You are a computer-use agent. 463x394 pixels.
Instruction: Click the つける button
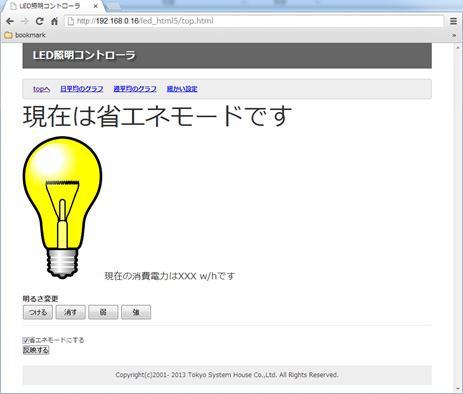38,312
